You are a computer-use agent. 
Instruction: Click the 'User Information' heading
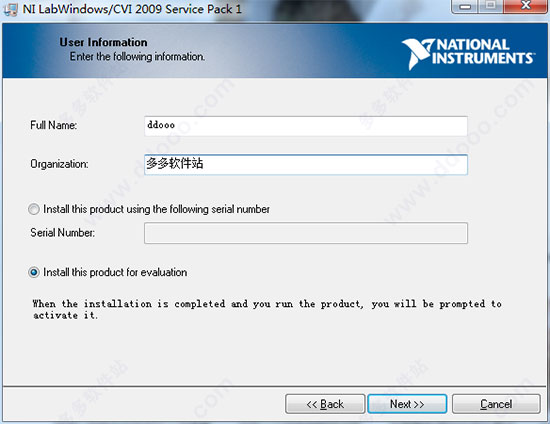pyautogui.click(x=103, y=42)
